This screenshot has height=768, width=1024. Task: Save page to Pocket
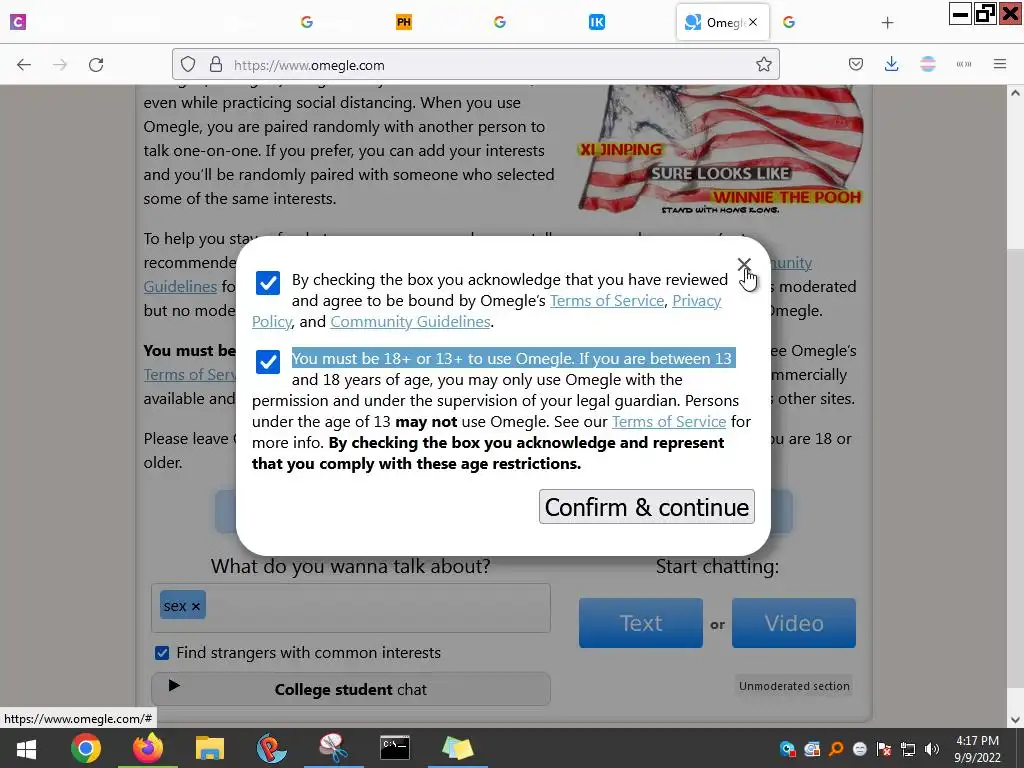click(x=856, y=64)
